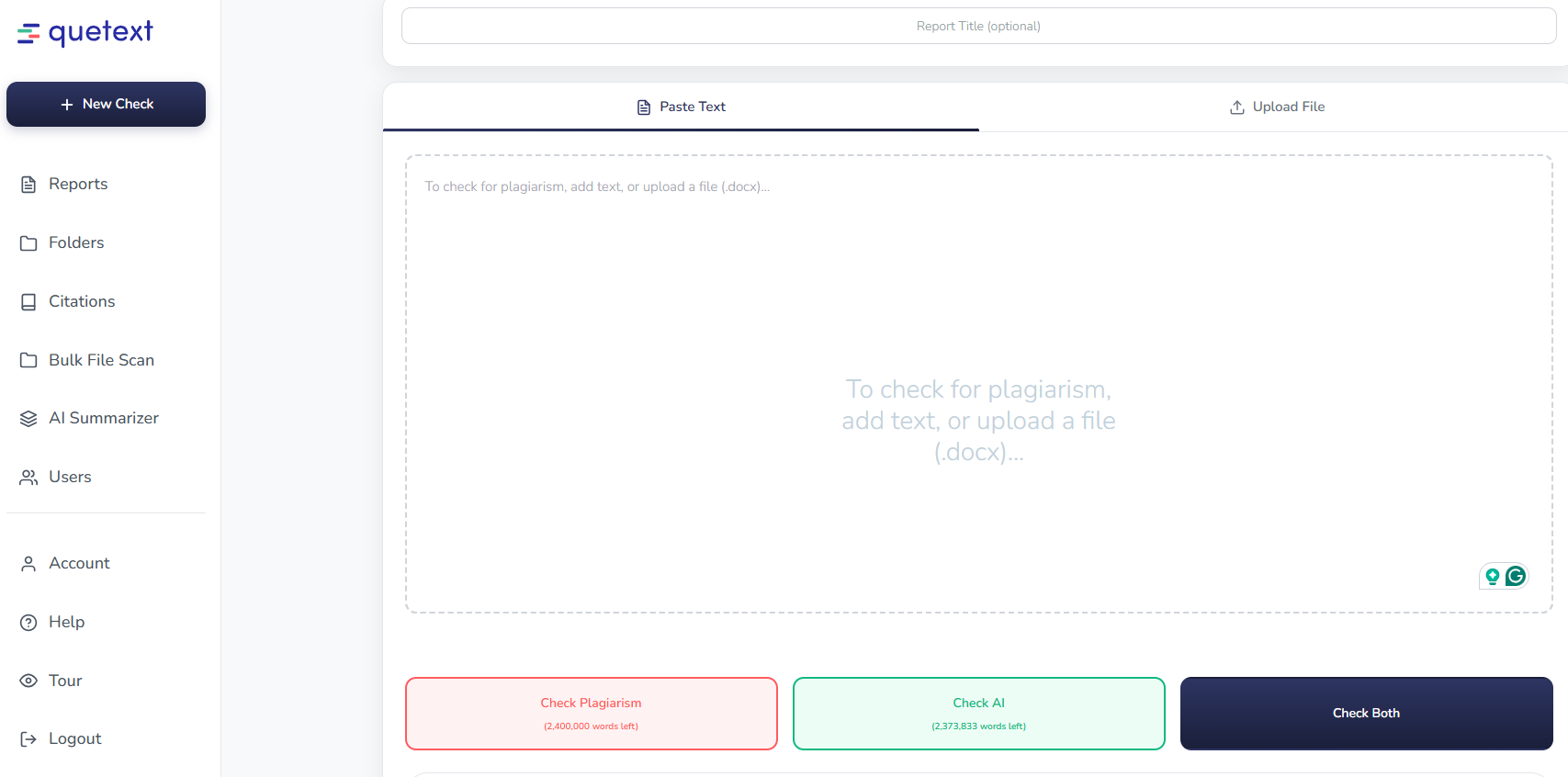Viewport: 1568px width, 777px height.
Task: Switch to the Upload File tab
Action: point(1277,107)
